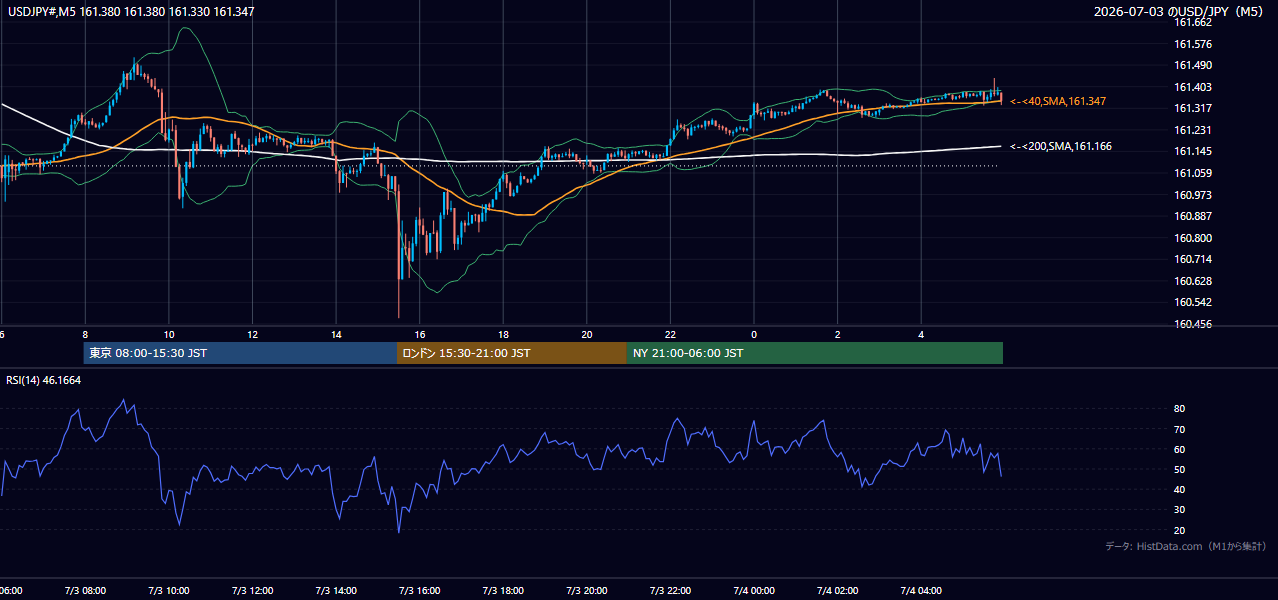
Task: Click the 160.456 price axis label
Action: [1193, 324]
